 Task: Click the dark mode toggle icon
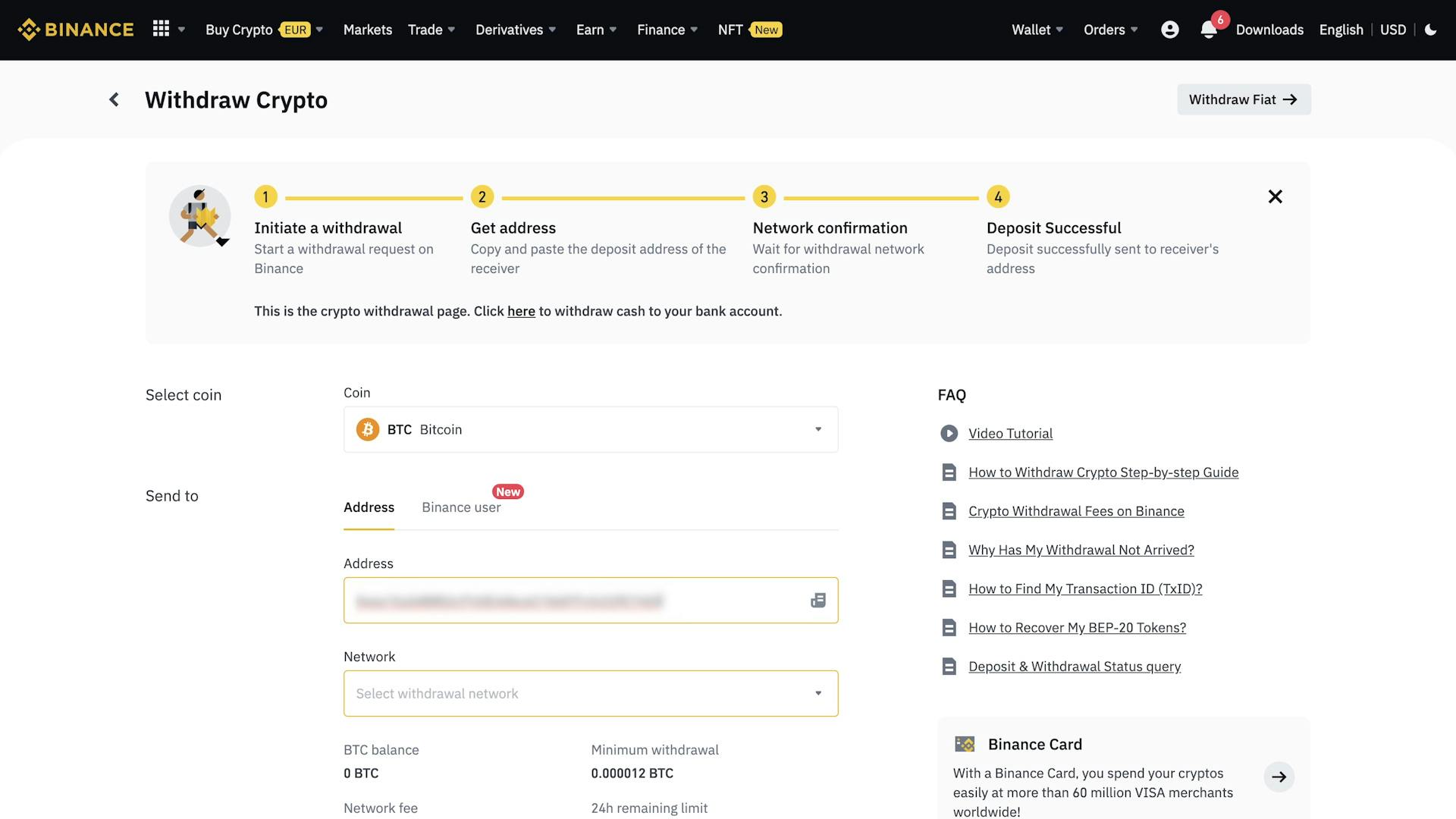point(1432,29)
